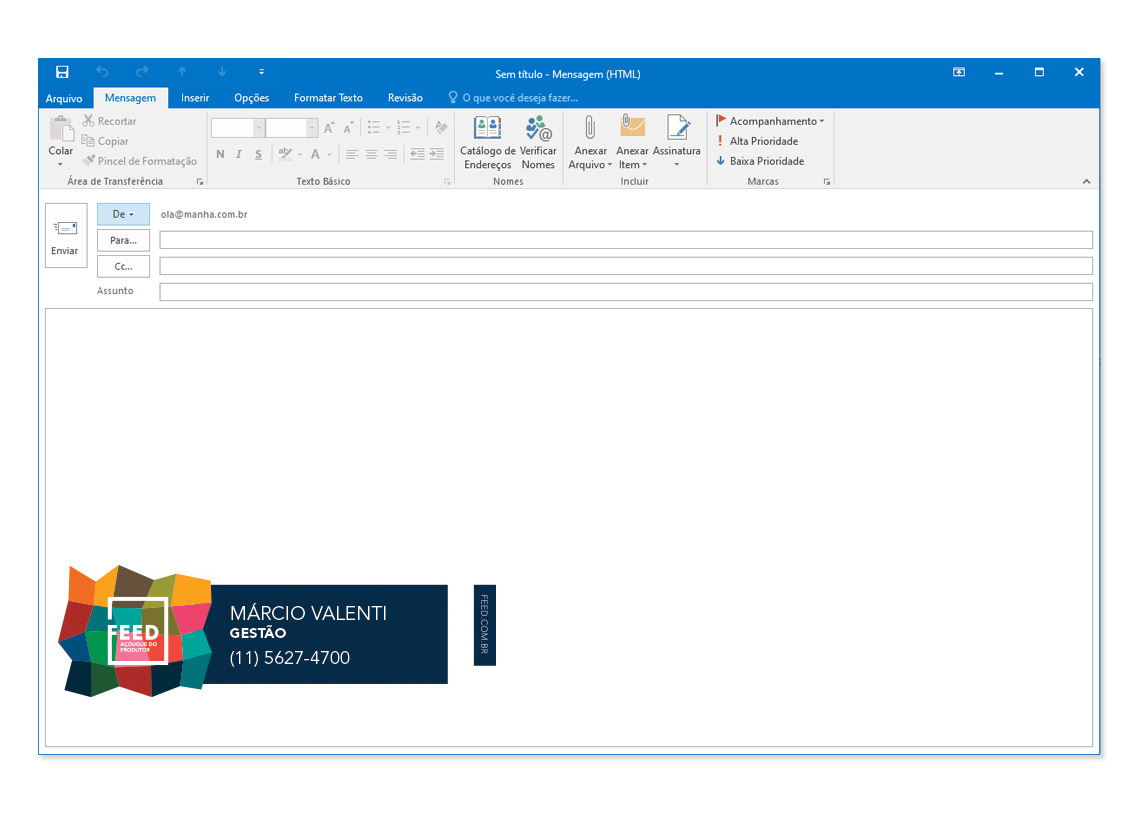This screenshot has height=813, width=1139.
Task: Click the Cc... button
Action: (123, 266)
